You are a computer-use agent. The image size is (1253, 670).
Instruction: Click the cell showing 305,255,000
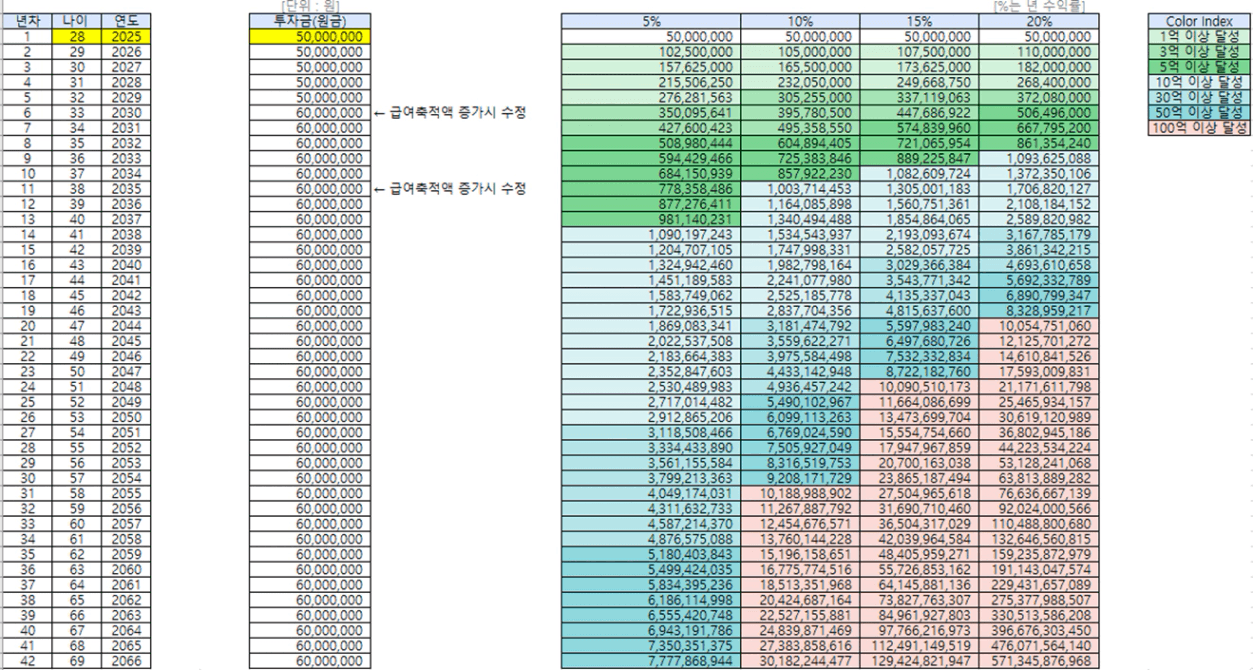[x=800, y=97]
